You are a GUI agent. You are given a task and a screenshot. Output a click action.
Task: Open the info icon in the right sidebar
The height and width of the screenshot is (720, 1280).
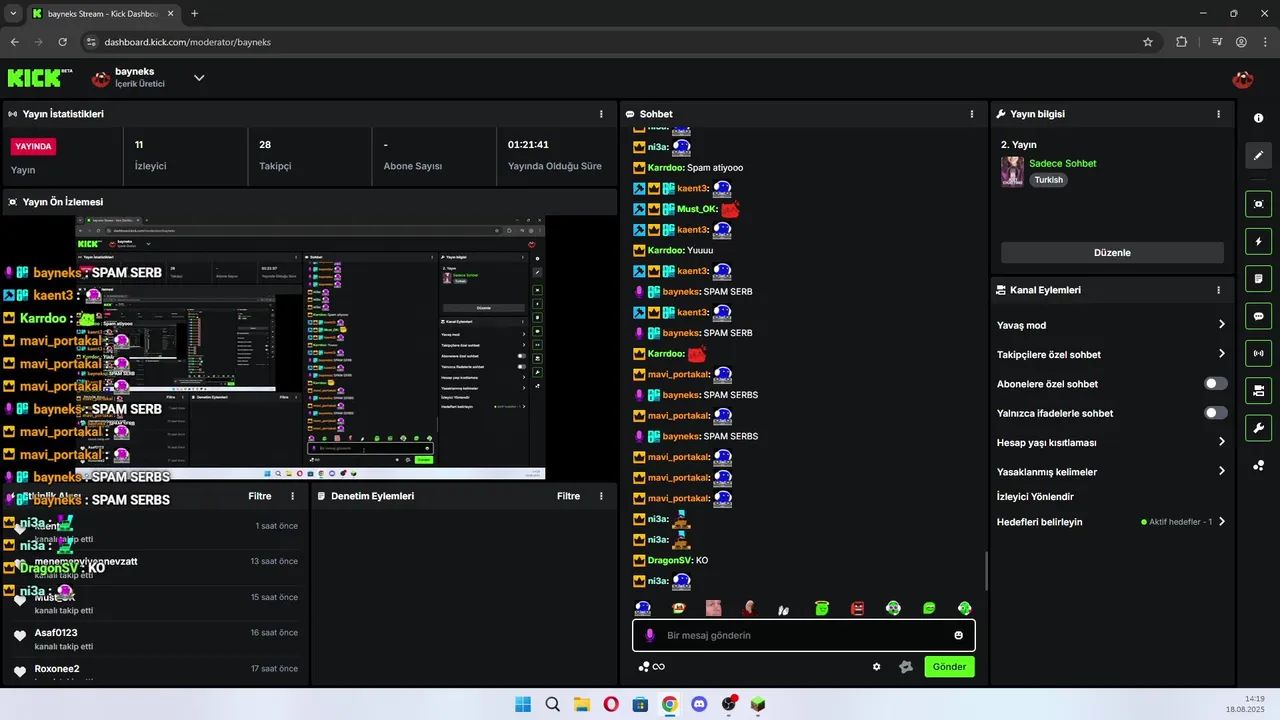(1258, 118)
